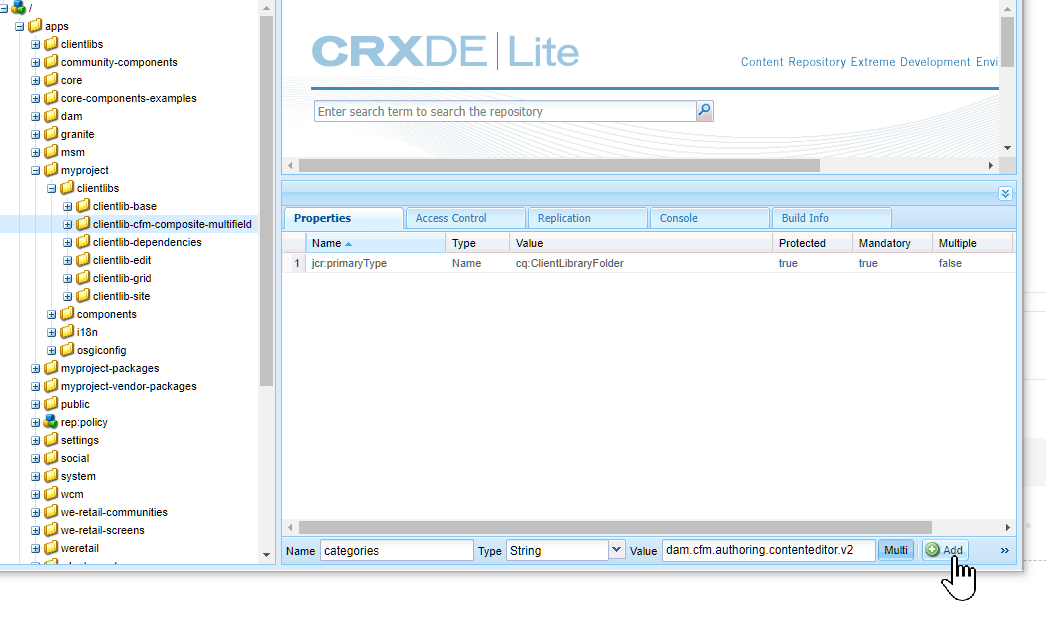This screenshot has width=1046, height=617.
Task: Click the clientlib-cfm-composite-multifield folder icon
Action: [x=83, y=223]
